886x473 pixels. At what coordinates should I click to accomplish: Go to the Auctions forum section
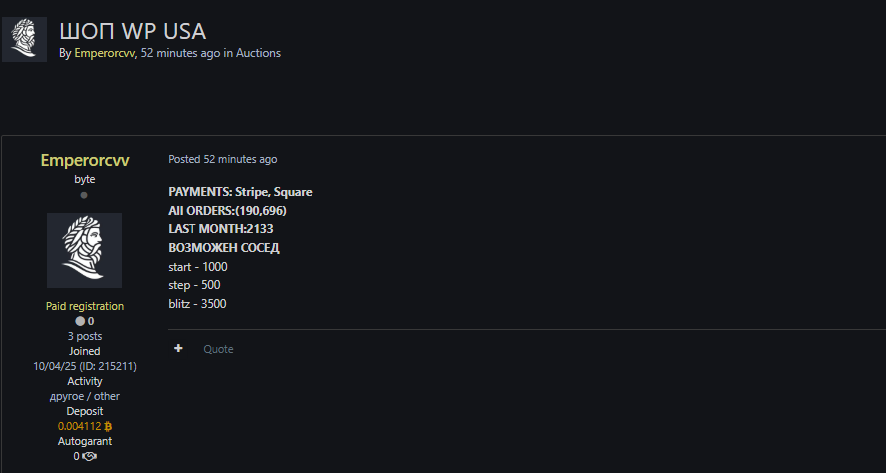258,53
